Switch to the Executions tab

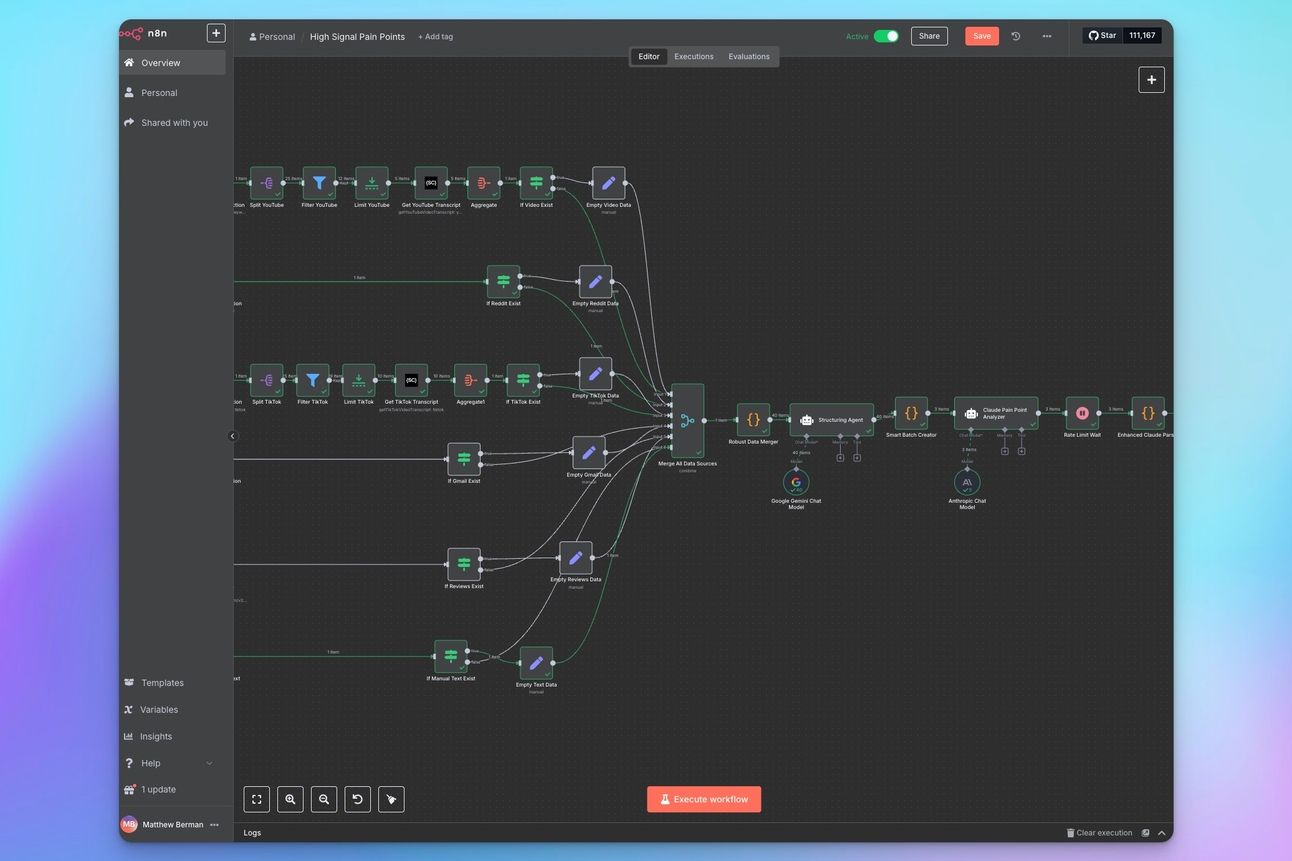tap(693, 57)
